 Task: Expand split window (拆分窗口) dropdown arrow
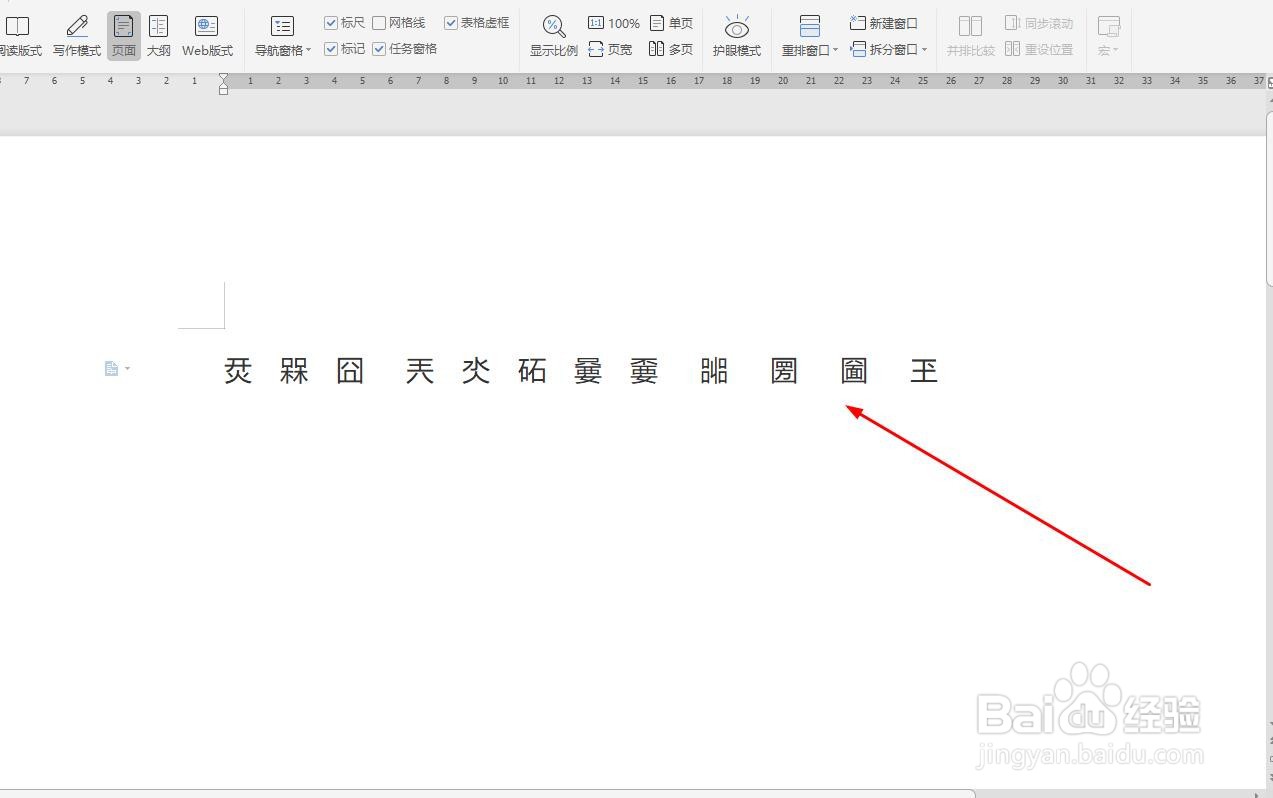pyautogui.click(x=924, y=50)
